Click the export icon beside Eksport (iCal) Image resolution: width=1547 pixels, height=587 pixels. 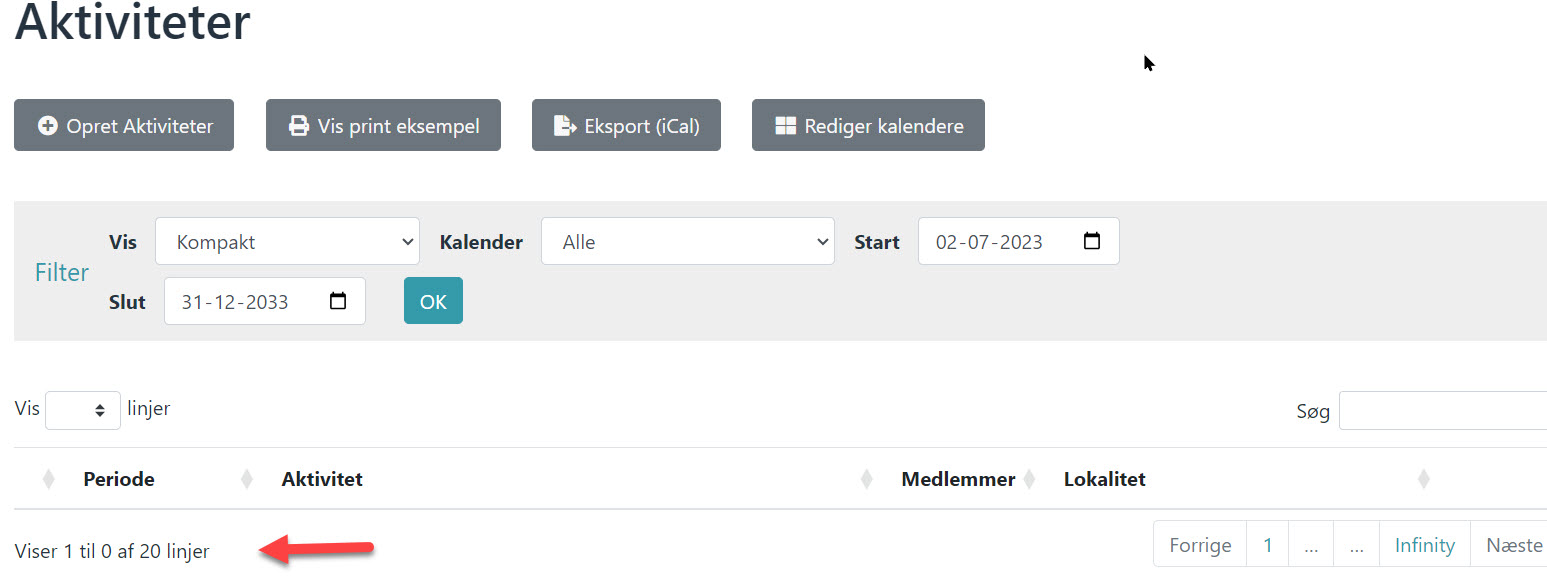pyautogui.click(x=565, y=126)
